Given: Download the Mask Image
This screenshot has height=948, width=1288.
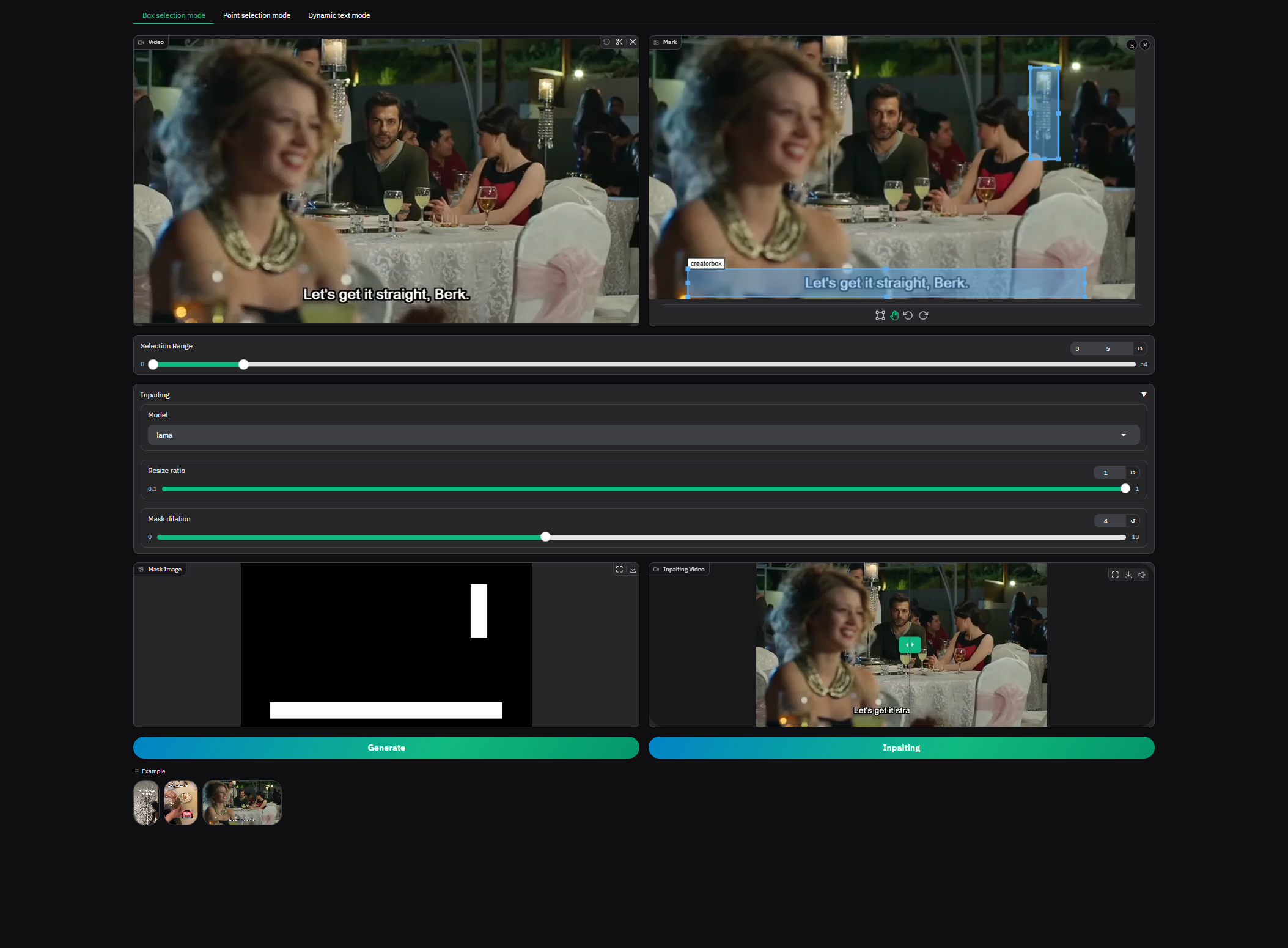Looking at the screenshot, I should pos(633,569).
